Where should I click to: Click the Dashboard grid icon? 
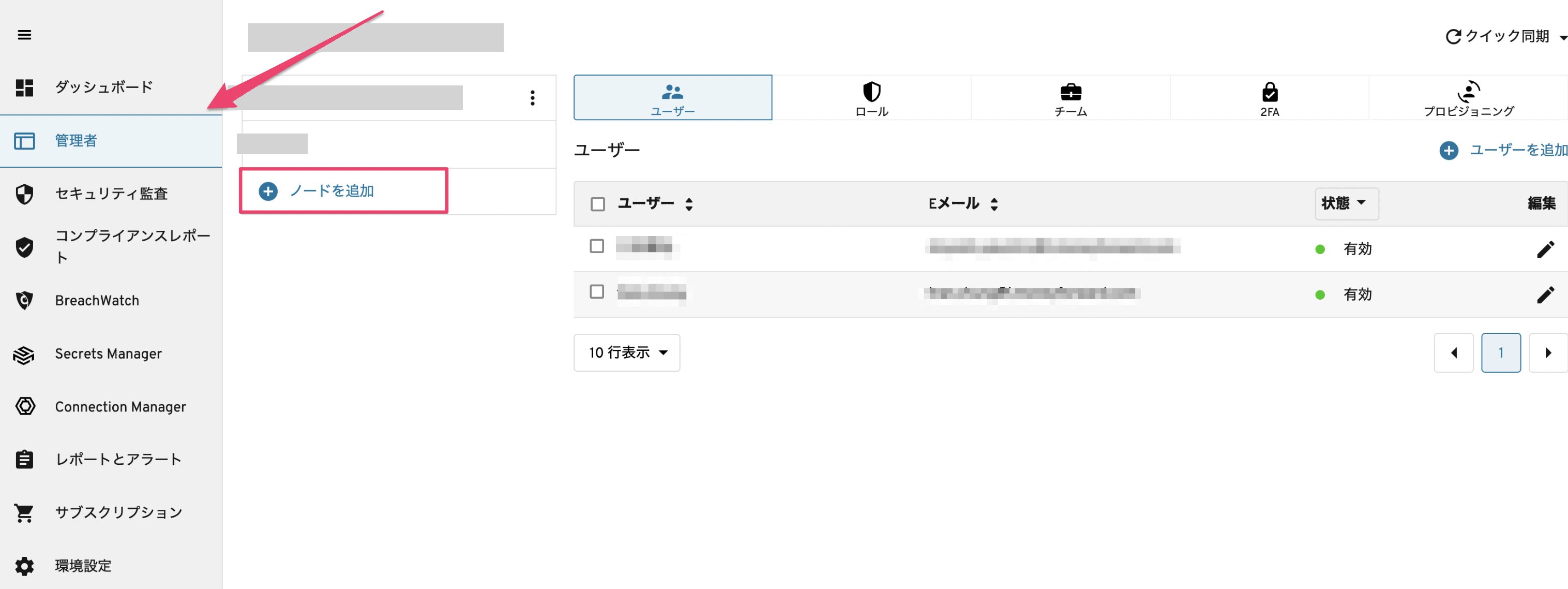tap(24, 87)
